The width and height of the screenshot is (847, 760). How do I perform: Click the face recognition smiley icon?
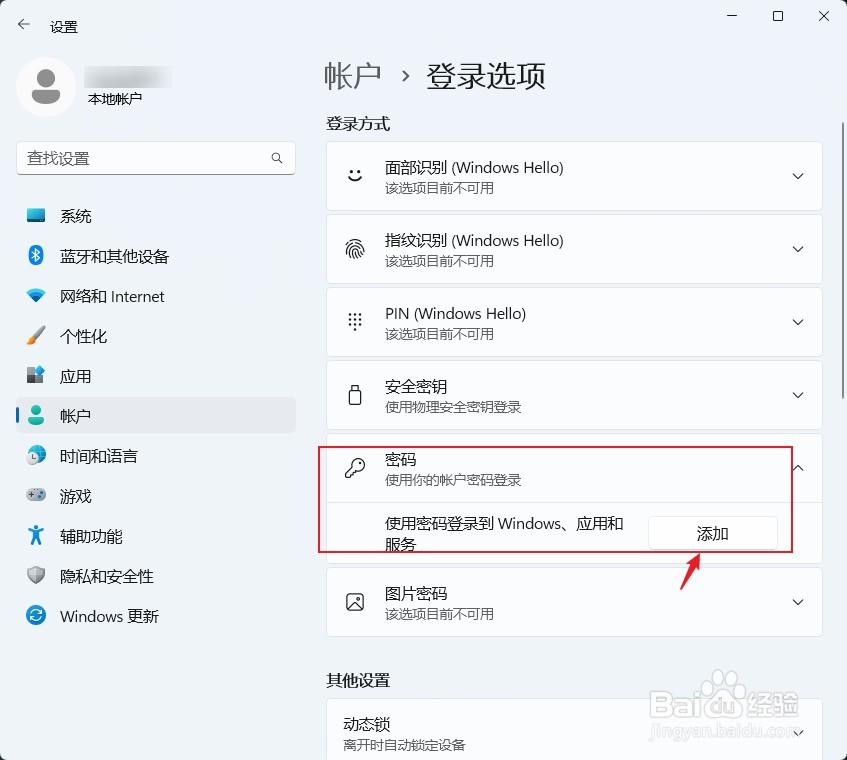pos(355,176)
